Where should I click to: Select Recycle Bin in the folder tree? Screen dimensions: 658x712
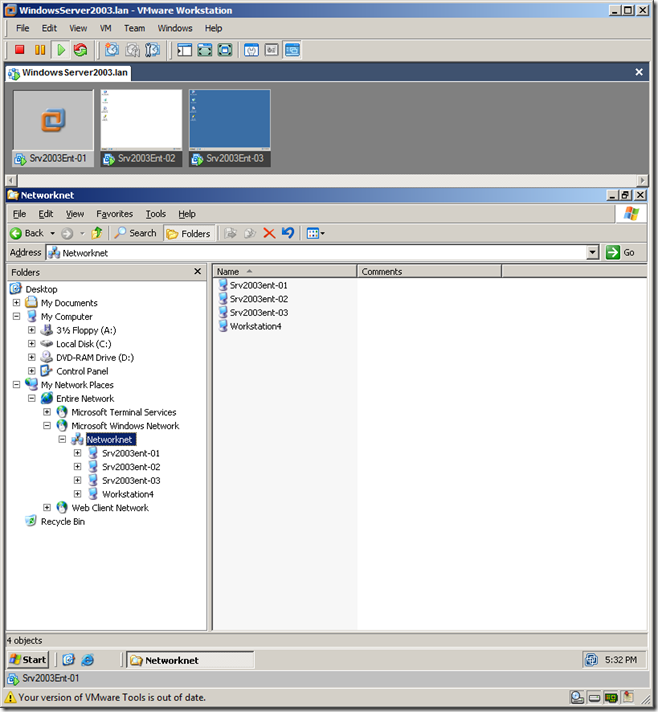55,521
